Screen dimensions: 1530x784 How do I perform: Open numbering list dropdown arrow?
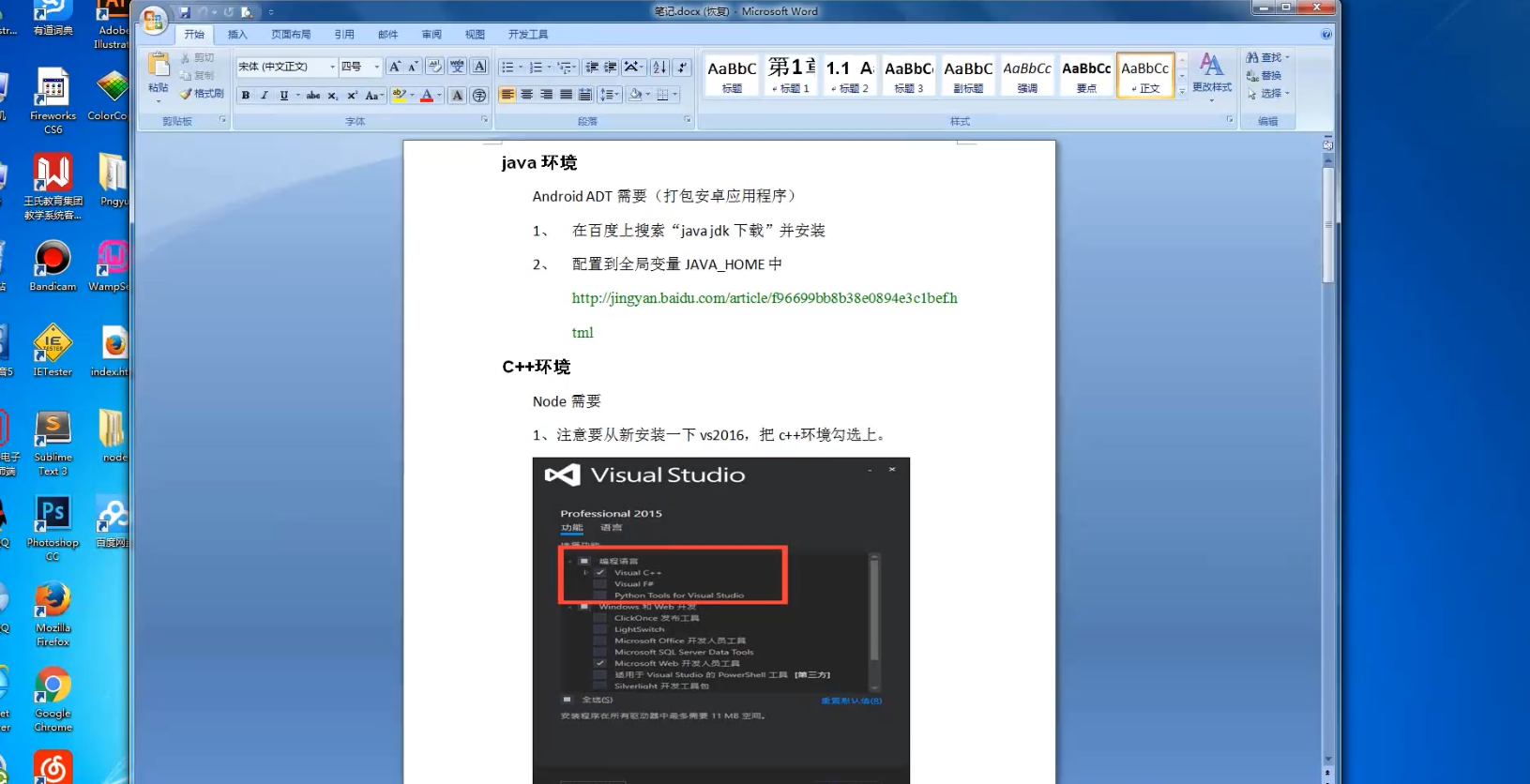pos(549,68)
